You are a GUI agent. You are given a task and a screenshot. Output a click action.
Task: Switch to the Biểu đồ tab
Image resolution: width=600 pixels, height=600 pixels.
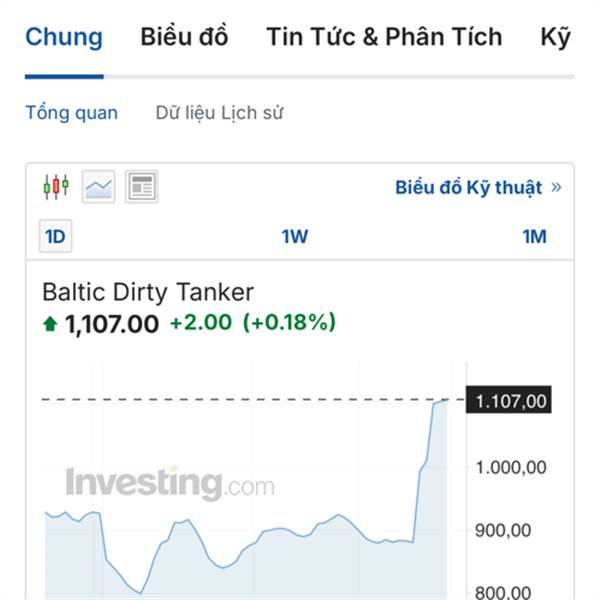(x=184, y=38)
